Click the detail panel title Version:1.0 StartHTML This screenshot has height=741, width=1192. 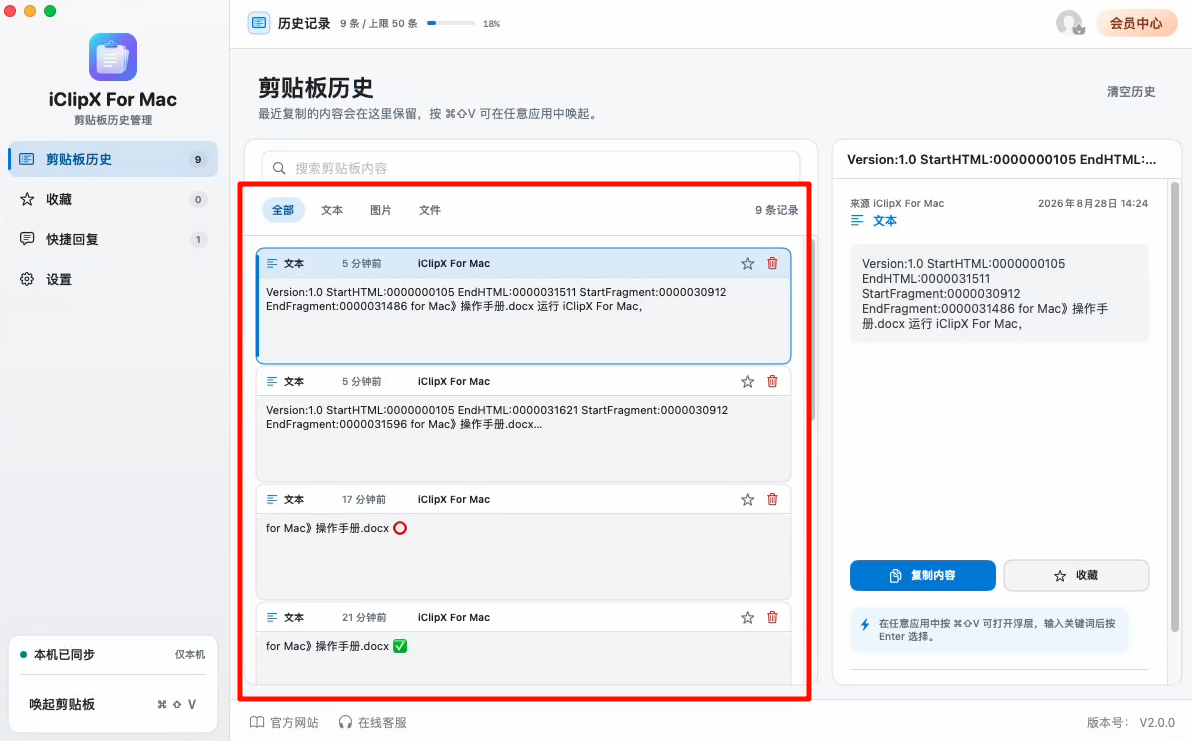pyautogui.click(x=1001, y=160)
